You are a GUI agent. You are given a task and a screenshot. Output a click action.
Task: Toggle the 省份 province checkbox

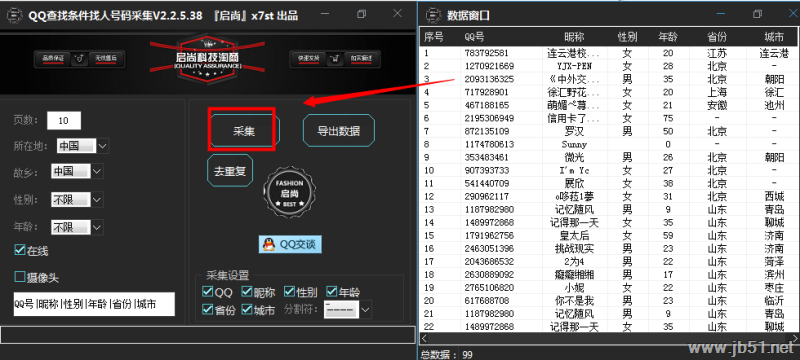[208, 309]
